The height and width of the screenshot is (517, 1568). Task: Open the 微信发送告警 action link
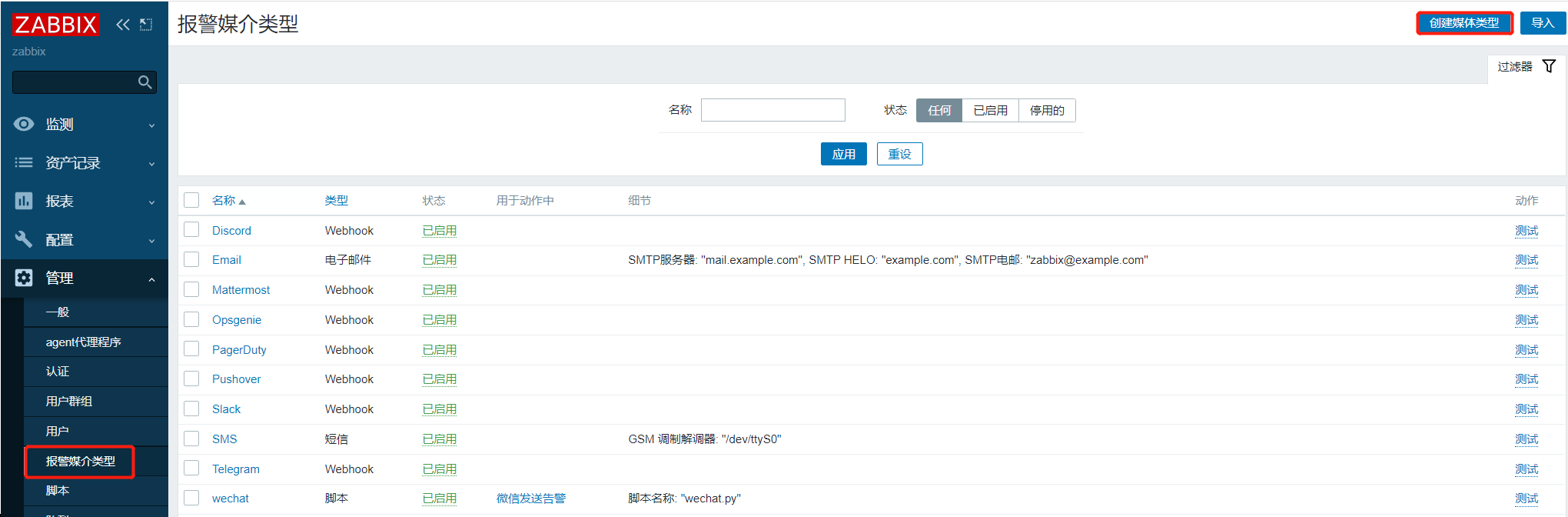click(x=531, y=498)
